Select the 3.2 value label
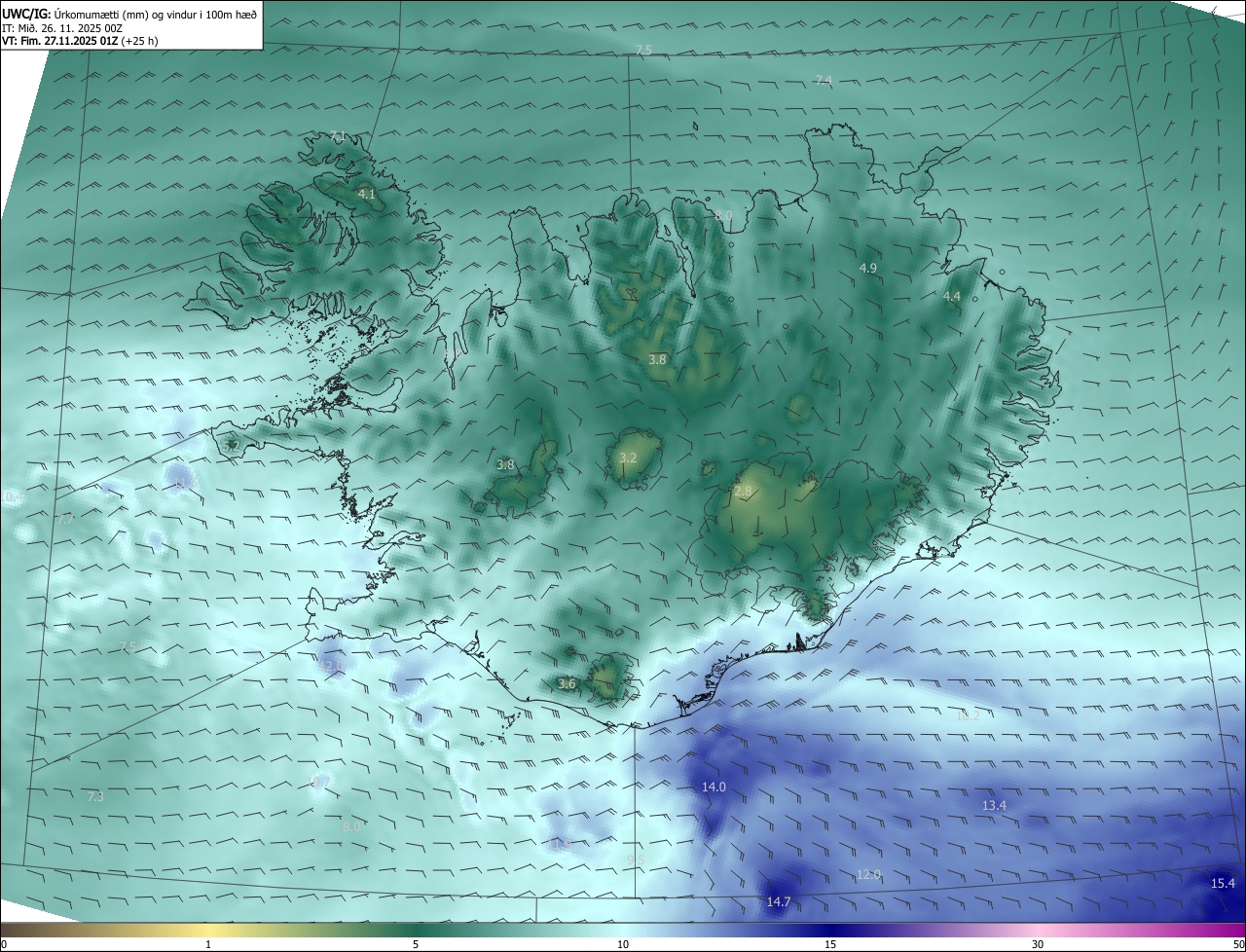The width and height of the screenshot is (1246, 952). click(628, 458)
